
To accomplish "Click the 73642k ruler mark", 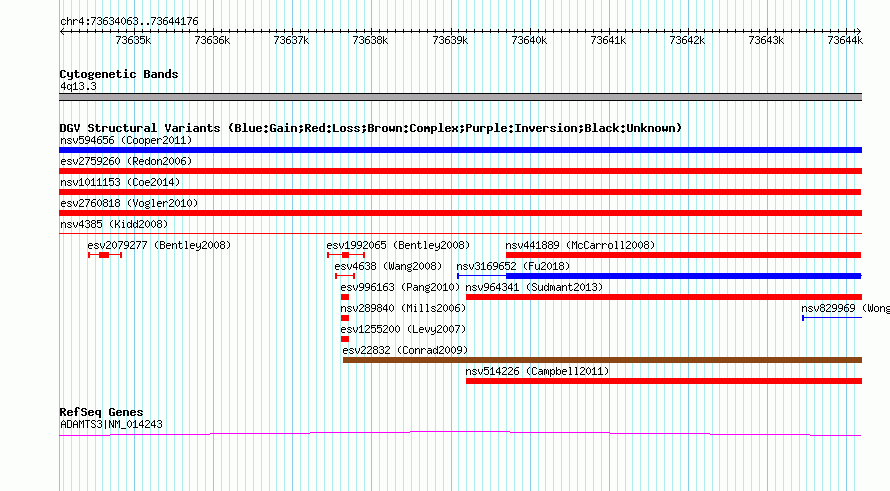I will coord(687,40).
